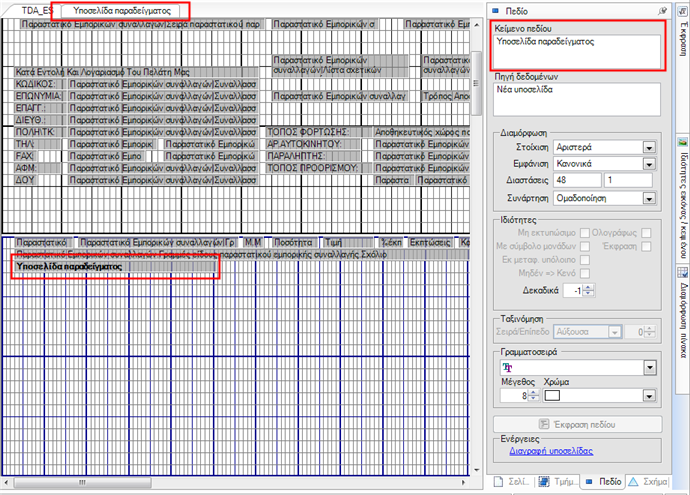
Task: Toggle the Έκφραση checkbox
Action: click(646, 246)
